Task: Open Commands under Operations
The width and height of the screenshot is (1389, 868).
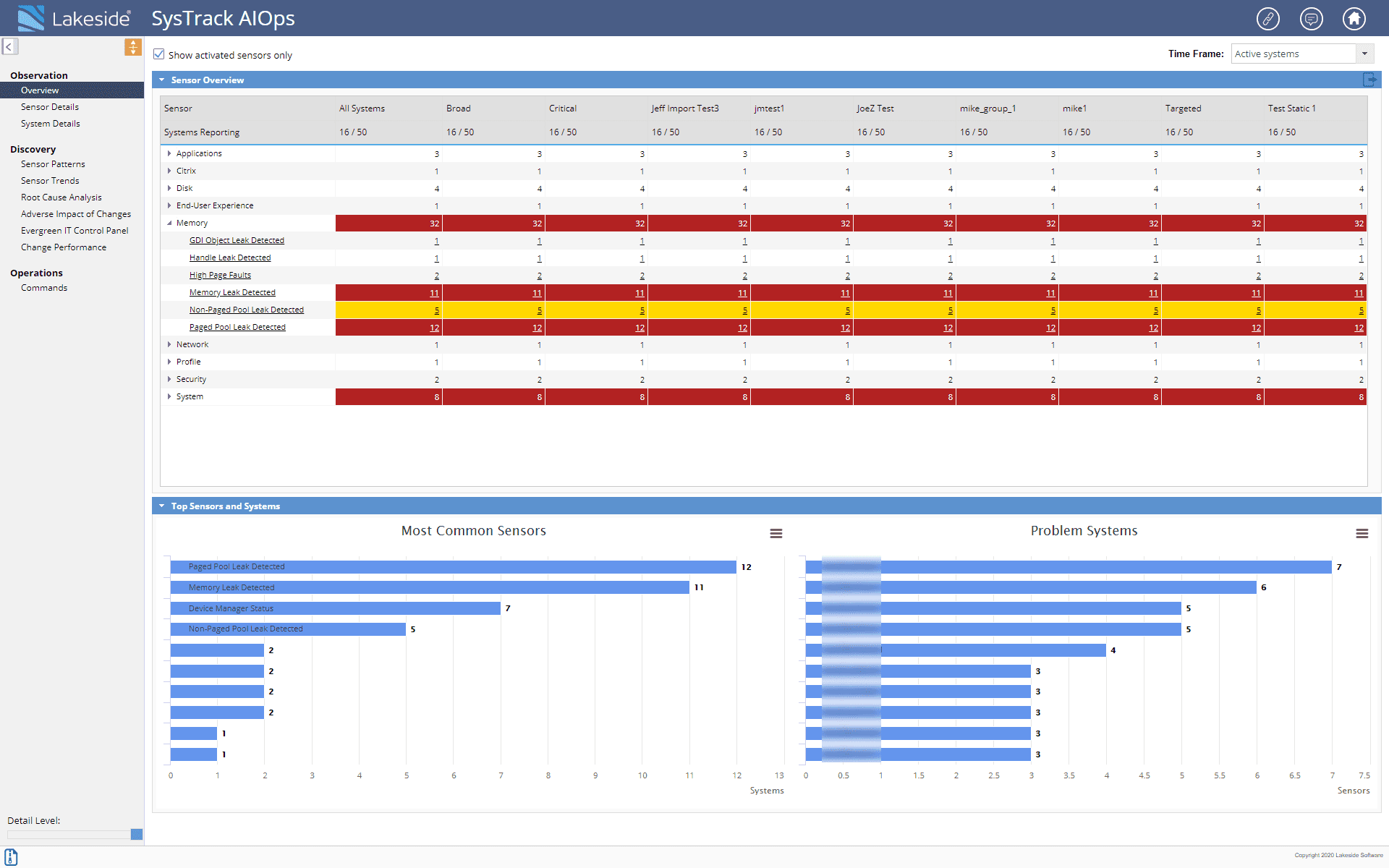Action: 44,288
